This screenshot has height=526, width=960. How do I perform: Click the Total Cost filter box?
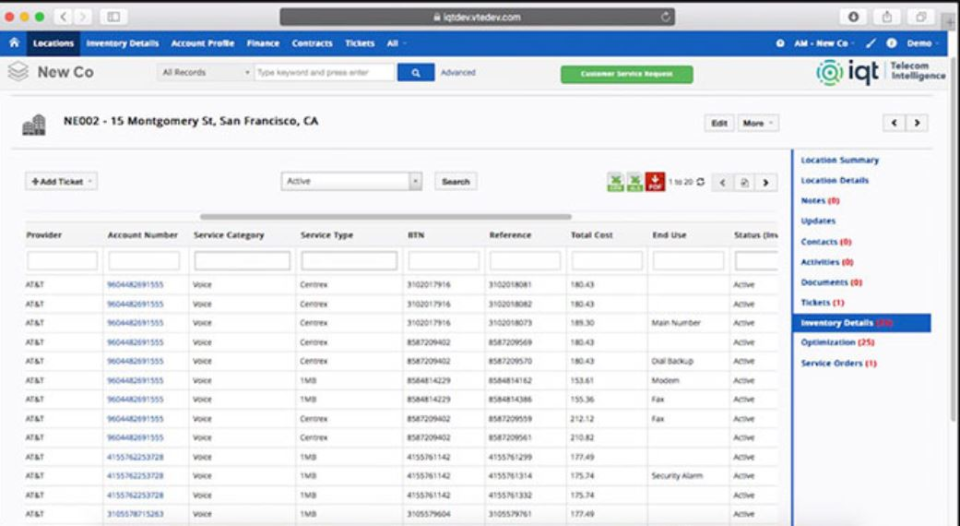[607, 261]
